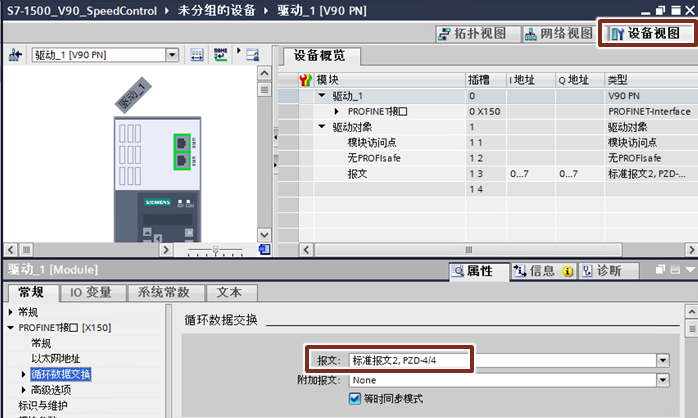
Task: Click the zoom/page view icon in device toolbar
Action: pos(253,55)
